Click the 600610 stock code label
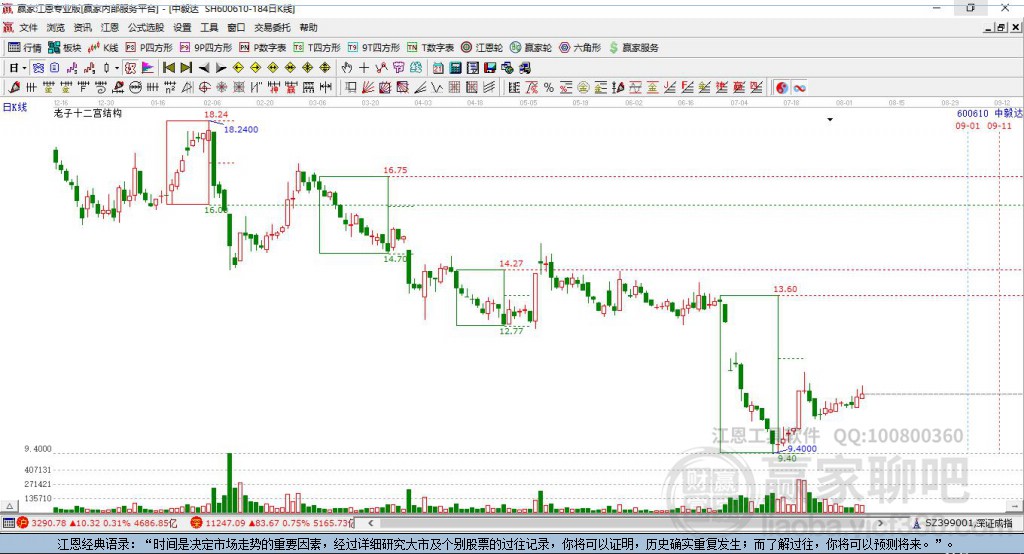This screenshot has width=1024, height=554. 973,114
